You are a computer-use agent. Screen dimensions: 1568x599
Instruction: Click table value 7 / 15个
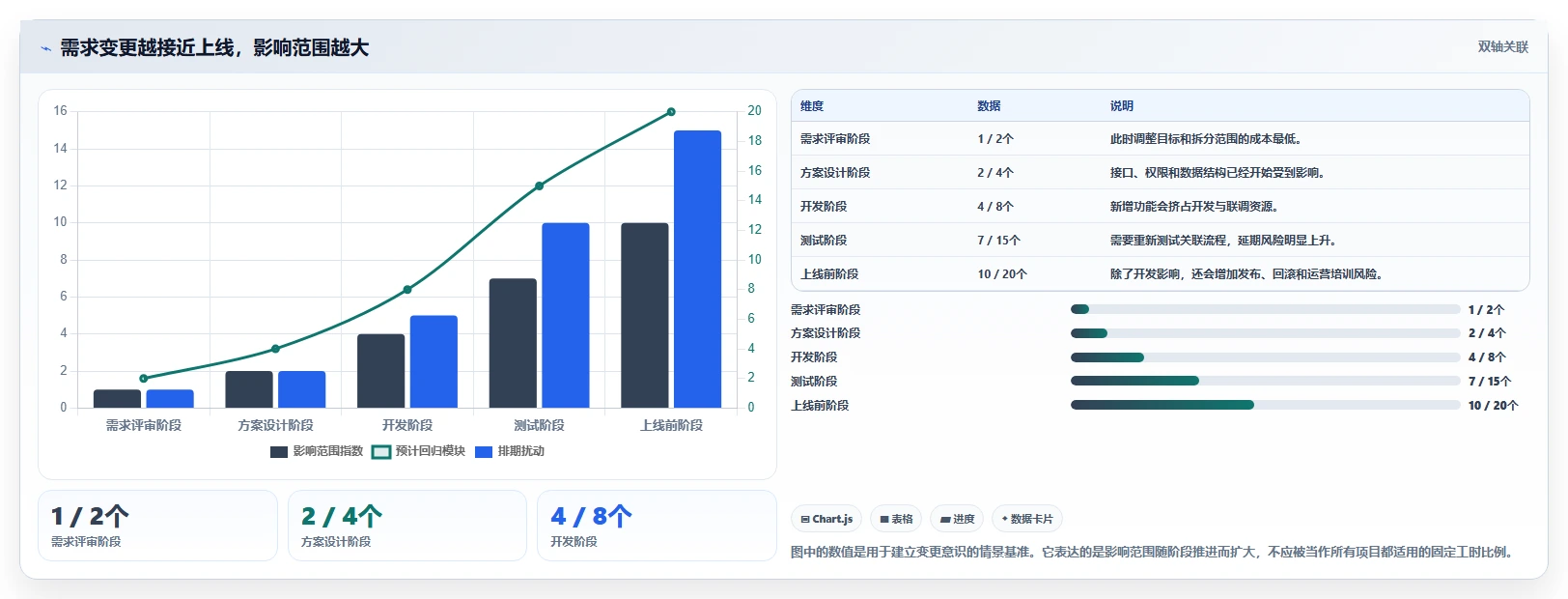point(998,241)
